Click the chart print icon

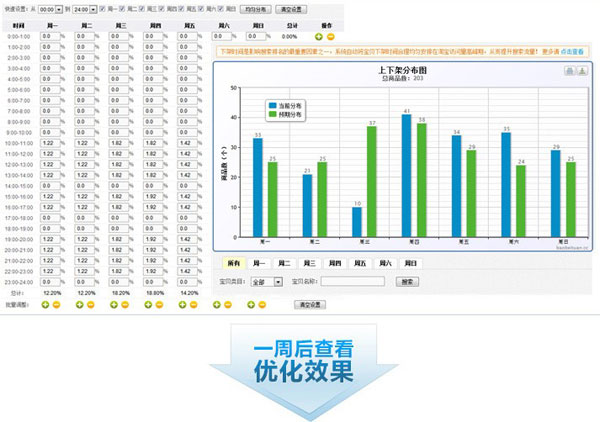point(570,71)
